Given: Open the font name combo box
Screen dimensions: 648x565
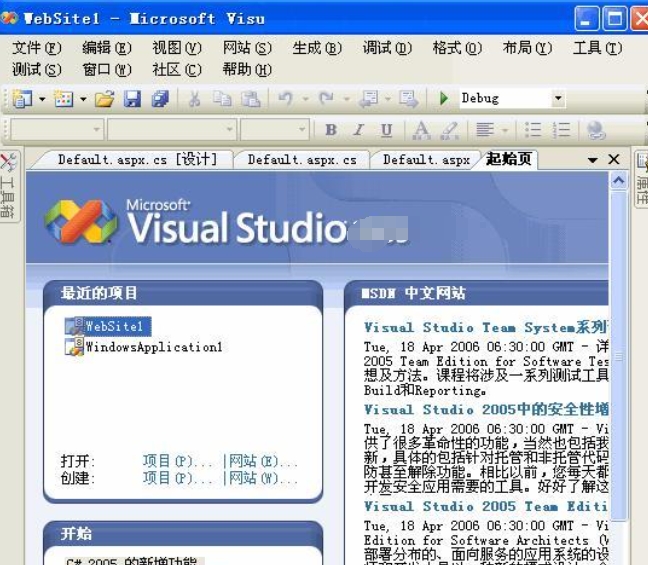Looking at the screenshot, I should tap(172, 129).
